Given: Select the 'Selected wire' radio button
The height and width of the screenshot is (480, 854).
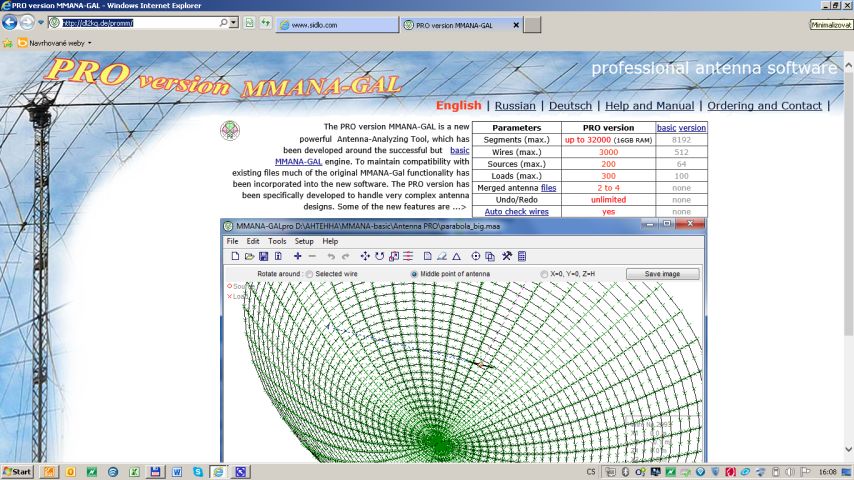Looking at the screenshot, I should (309, 274).
